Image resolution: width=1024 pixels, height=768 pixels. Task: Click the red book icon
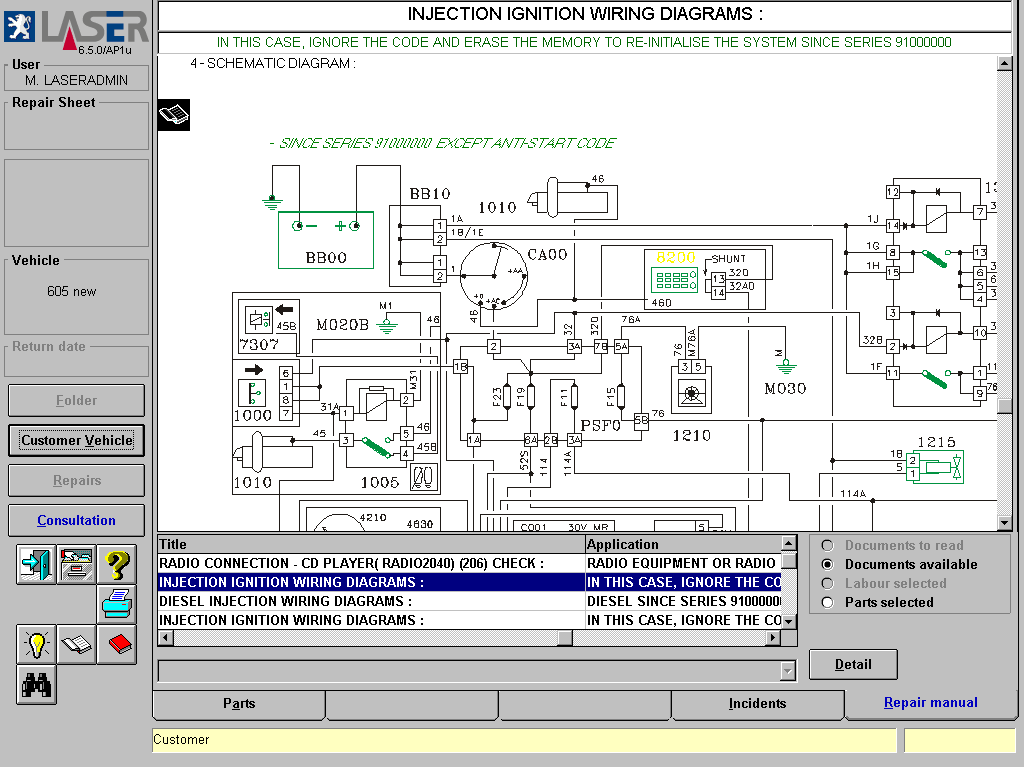(x=117, y=645)
